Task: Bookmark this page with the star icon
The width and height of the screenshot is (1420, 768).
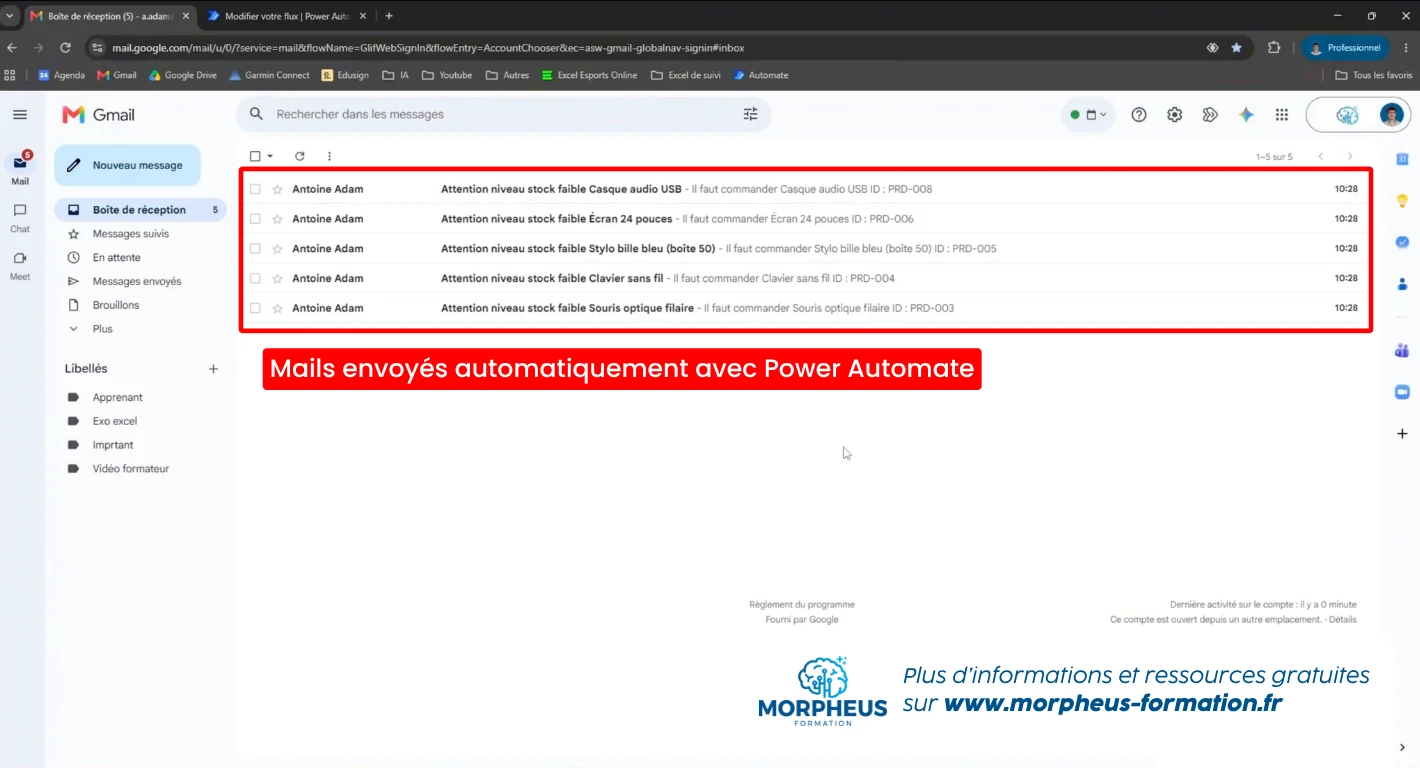Action: click(1237, 48)
